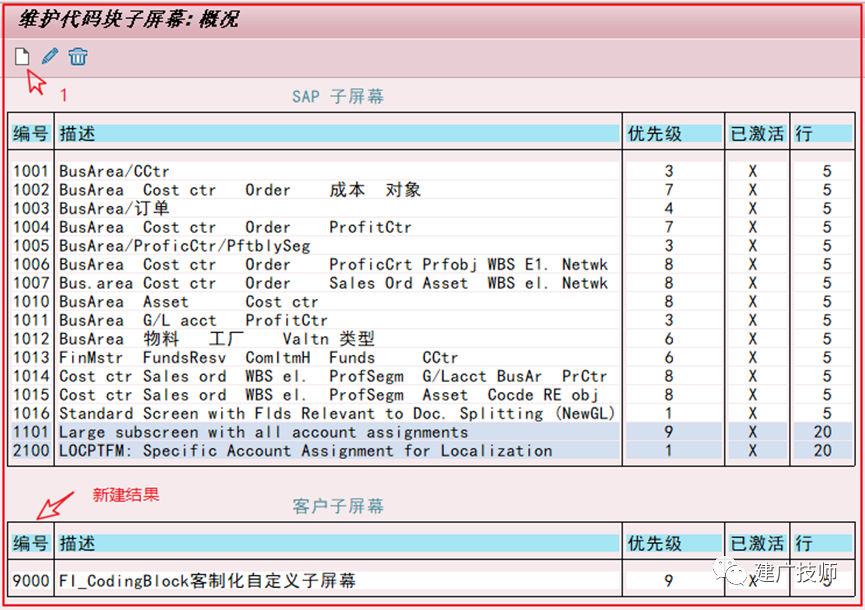Screen dimensions: 865x610
Task: Click customer subscreen number 9000
Action: pyautogui.click(x=31, y=581)
